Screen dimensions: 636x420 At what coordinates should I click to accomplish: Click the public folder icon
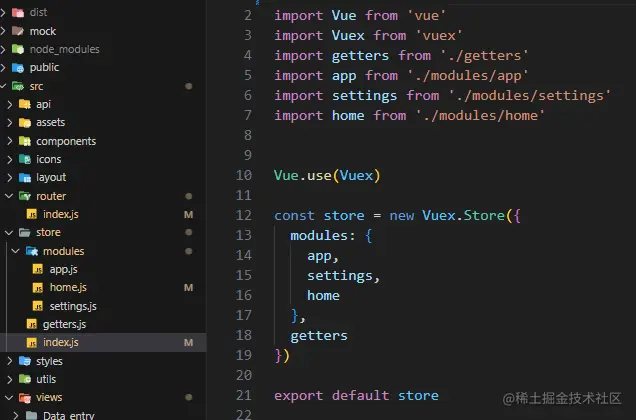pyautogui.click(x=18, y=67)
